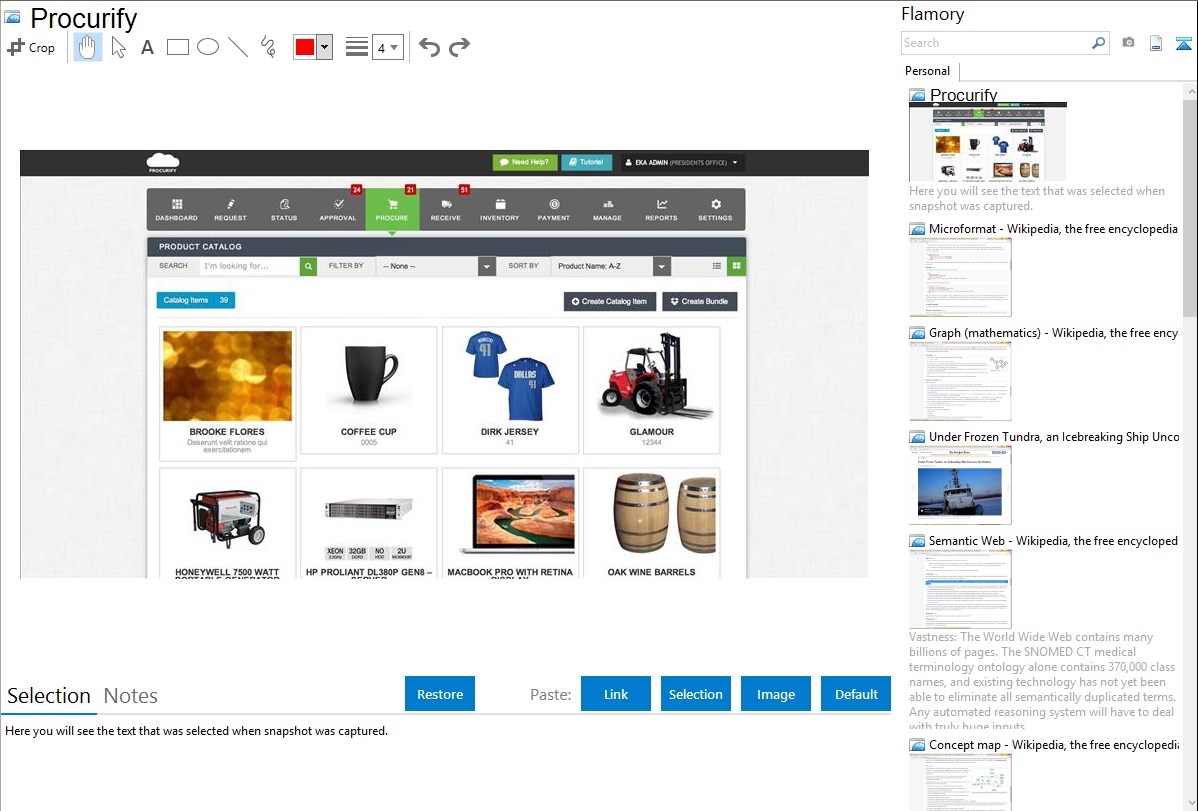The height and width of the screenshot is (811, 1198).
Task: Switch to list view layout
Action: [717, 266]
